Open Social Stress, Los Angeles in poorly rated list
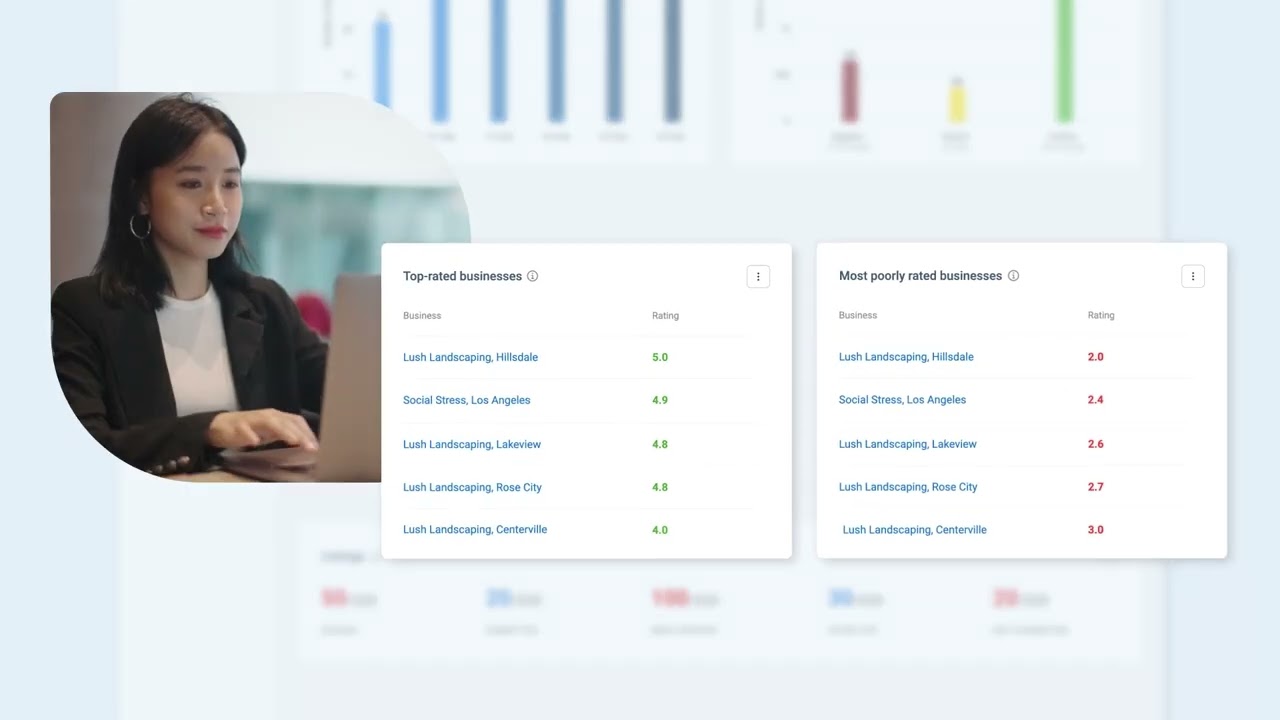The width and height of the screenshot is (1280, 720). pyautogui.click(x=903, y=399)
